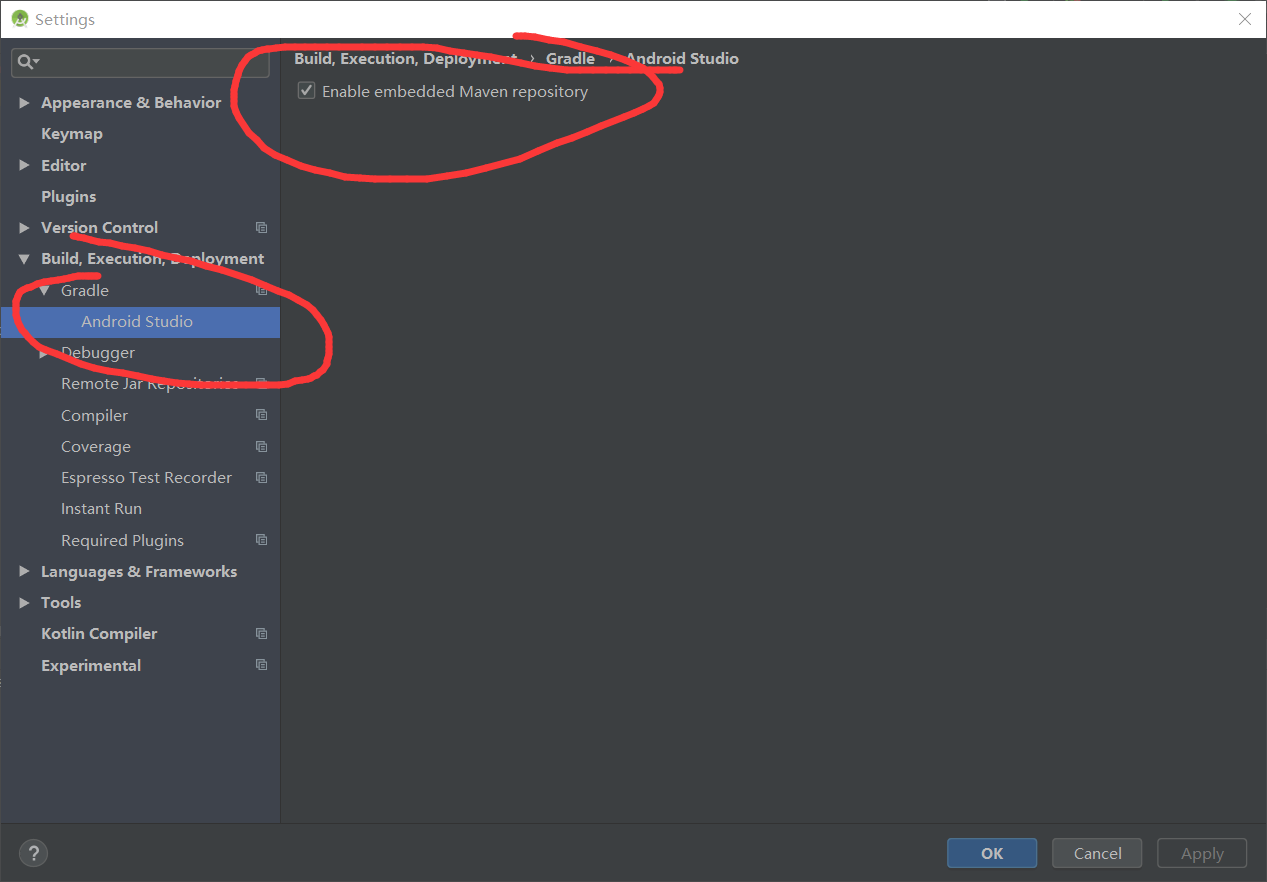The image size is (1267, 882).
Task: Uncheck Enable embedded Maven repository
Action: [x=306, y=90]
